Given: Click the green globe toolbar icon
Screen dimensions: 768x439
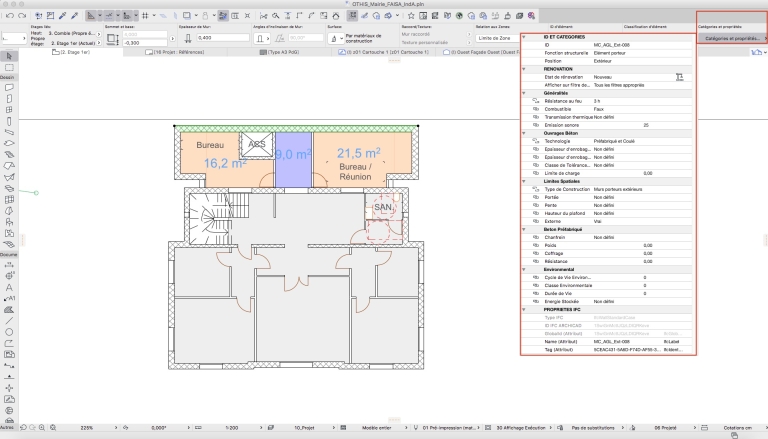Looking at the screenshot, I should point(459,16).
